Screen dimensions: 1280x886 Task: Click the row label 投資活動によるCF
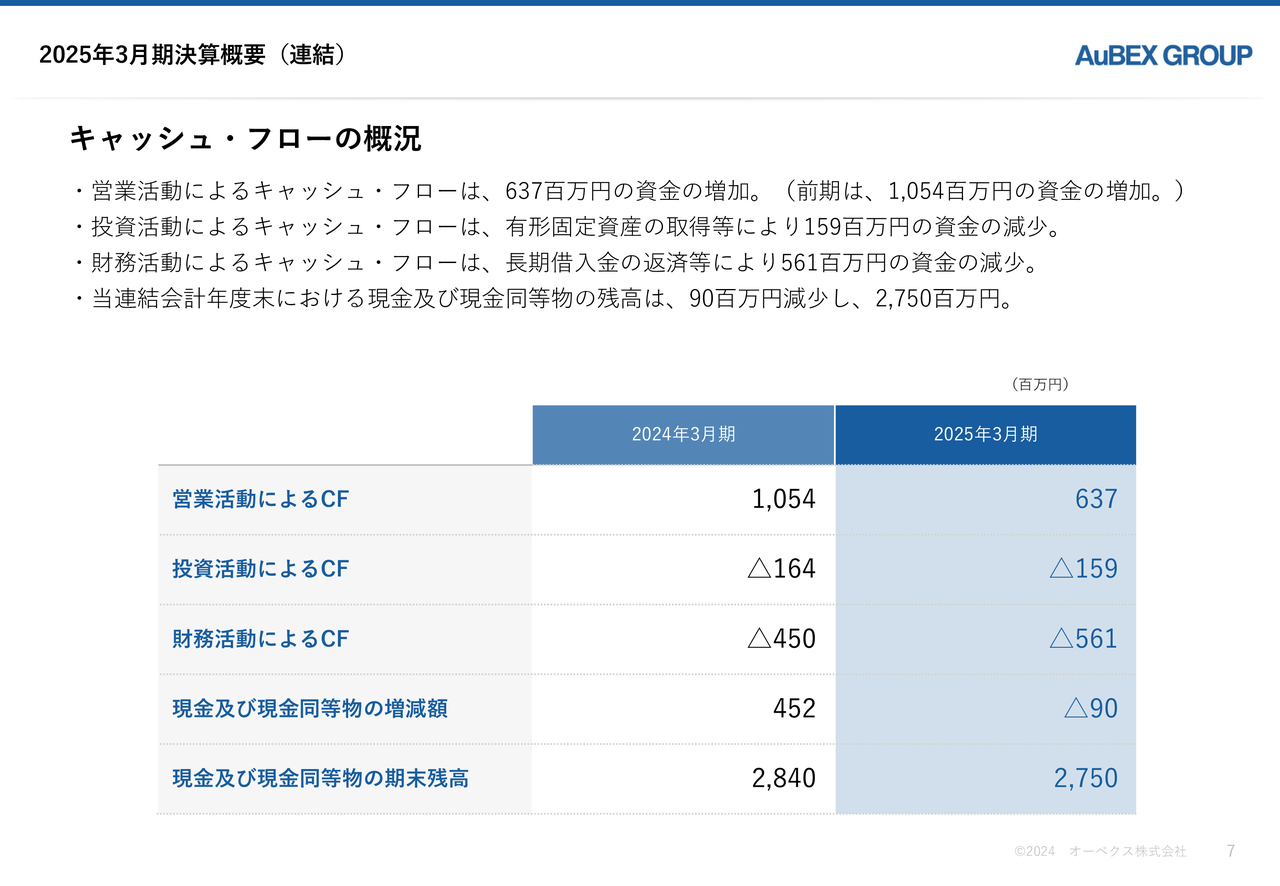260,569
